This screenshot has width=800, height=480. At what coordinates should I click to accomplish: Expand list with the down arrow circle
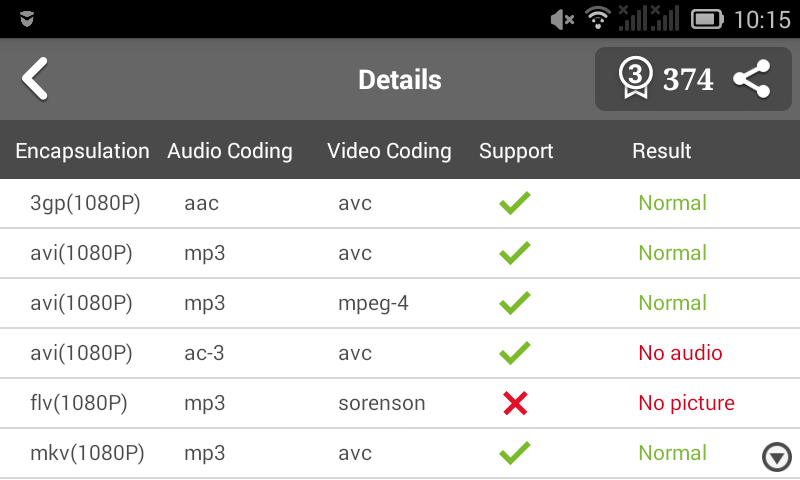[776, 457]
